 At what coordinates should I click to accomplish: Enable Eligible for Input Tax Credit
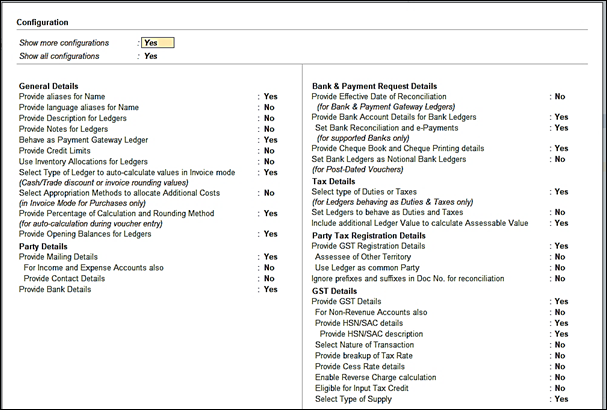tap(560, 388)
